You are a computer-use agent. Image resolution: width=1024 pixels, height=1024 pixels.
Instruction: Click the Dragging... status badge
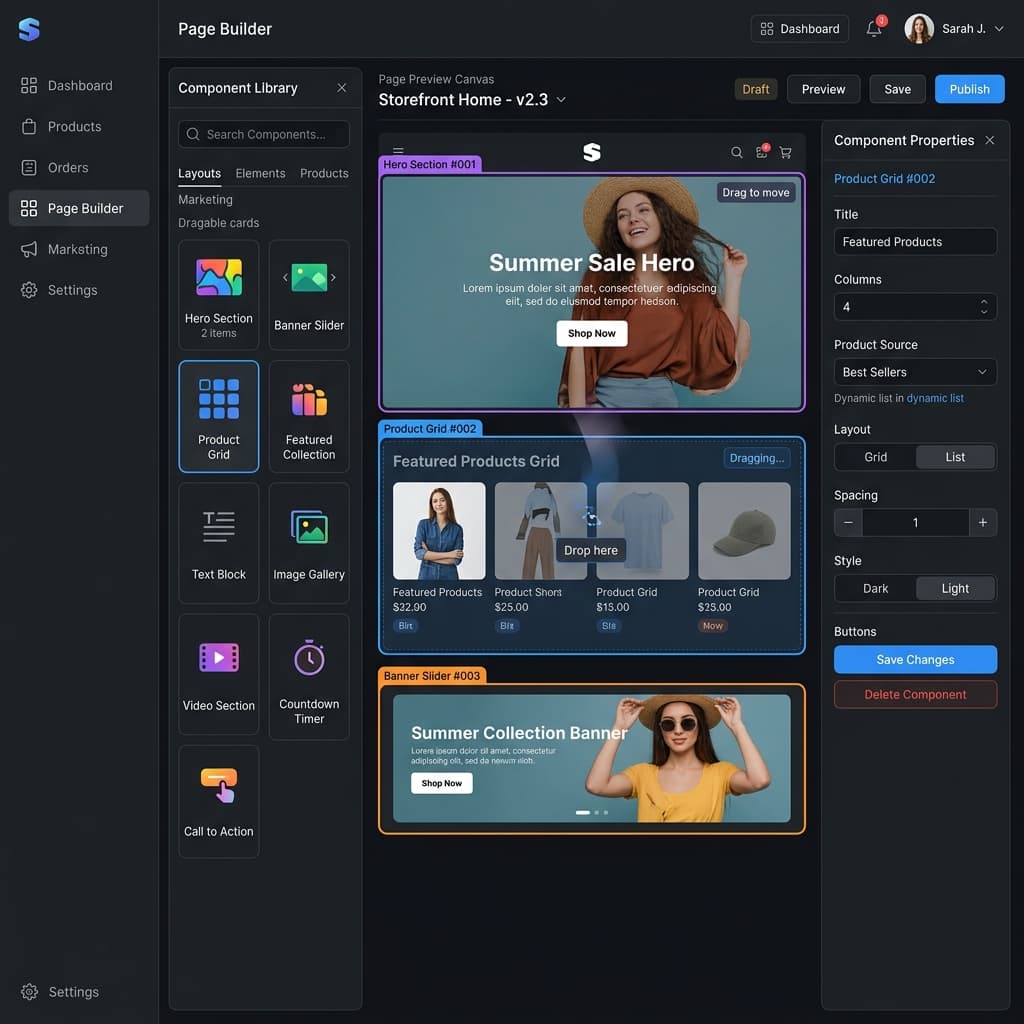click(756, 458)
